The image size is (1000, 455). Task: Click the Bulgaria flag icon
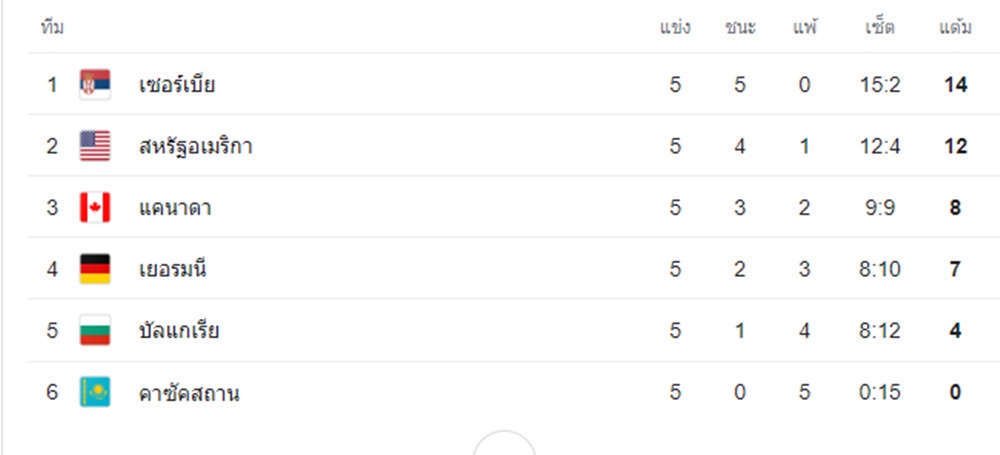click(x=95, y=331)
